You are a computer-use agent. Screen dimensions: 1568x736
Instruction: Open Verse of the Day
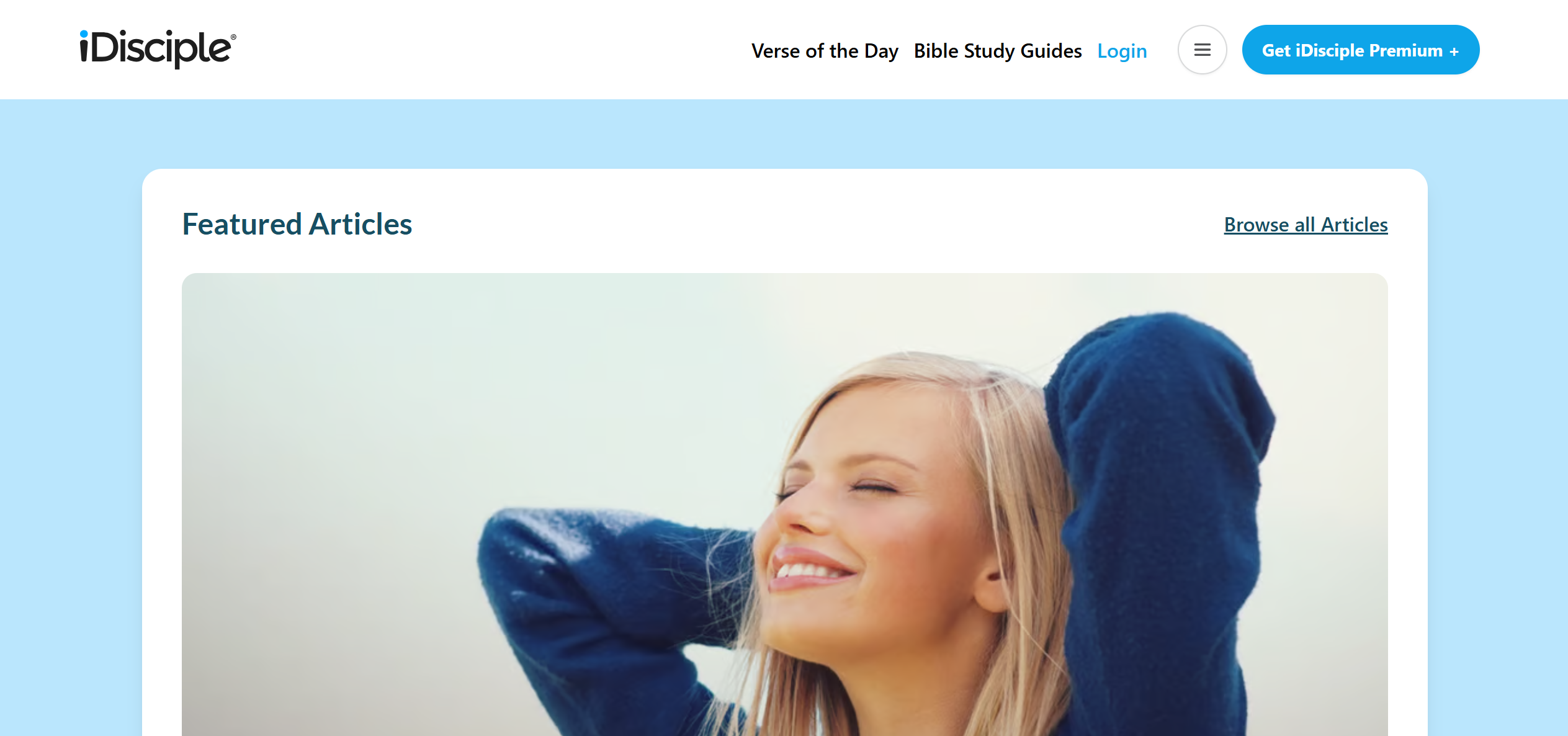pyautogui.click(x=825, y=50)
